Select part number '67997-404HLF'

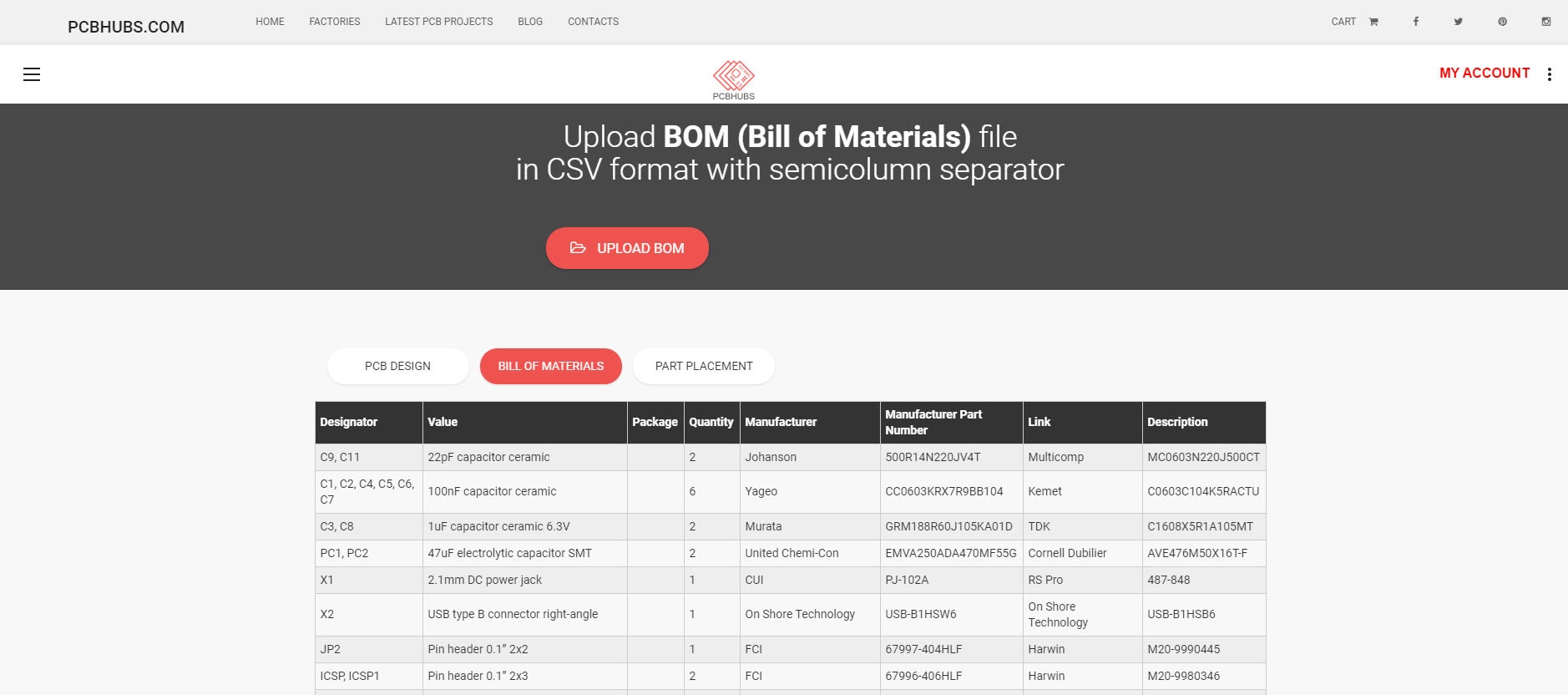coord(952,649)
